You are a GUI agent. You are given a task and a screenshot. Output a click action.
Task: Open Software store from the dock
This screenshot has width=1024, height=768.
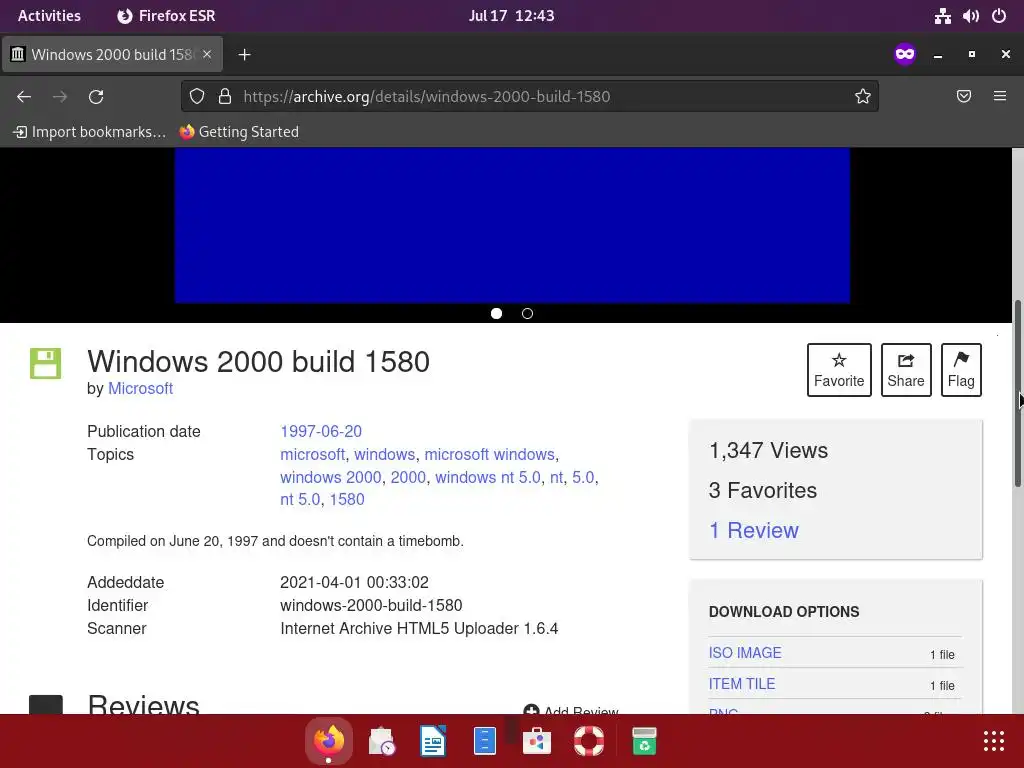[537, 741]
